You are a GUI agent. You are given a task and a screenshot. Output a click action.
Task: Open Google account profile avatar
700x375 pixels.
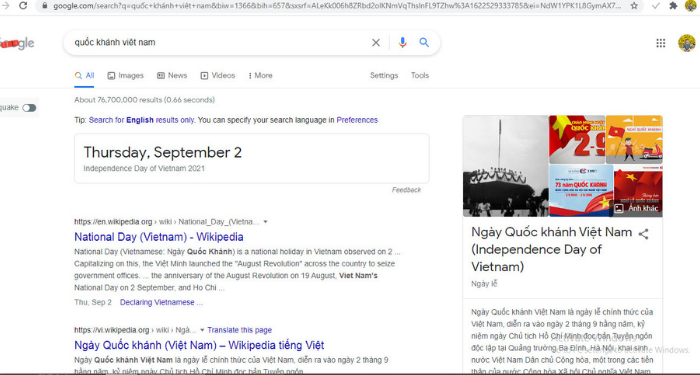(687, 43)
